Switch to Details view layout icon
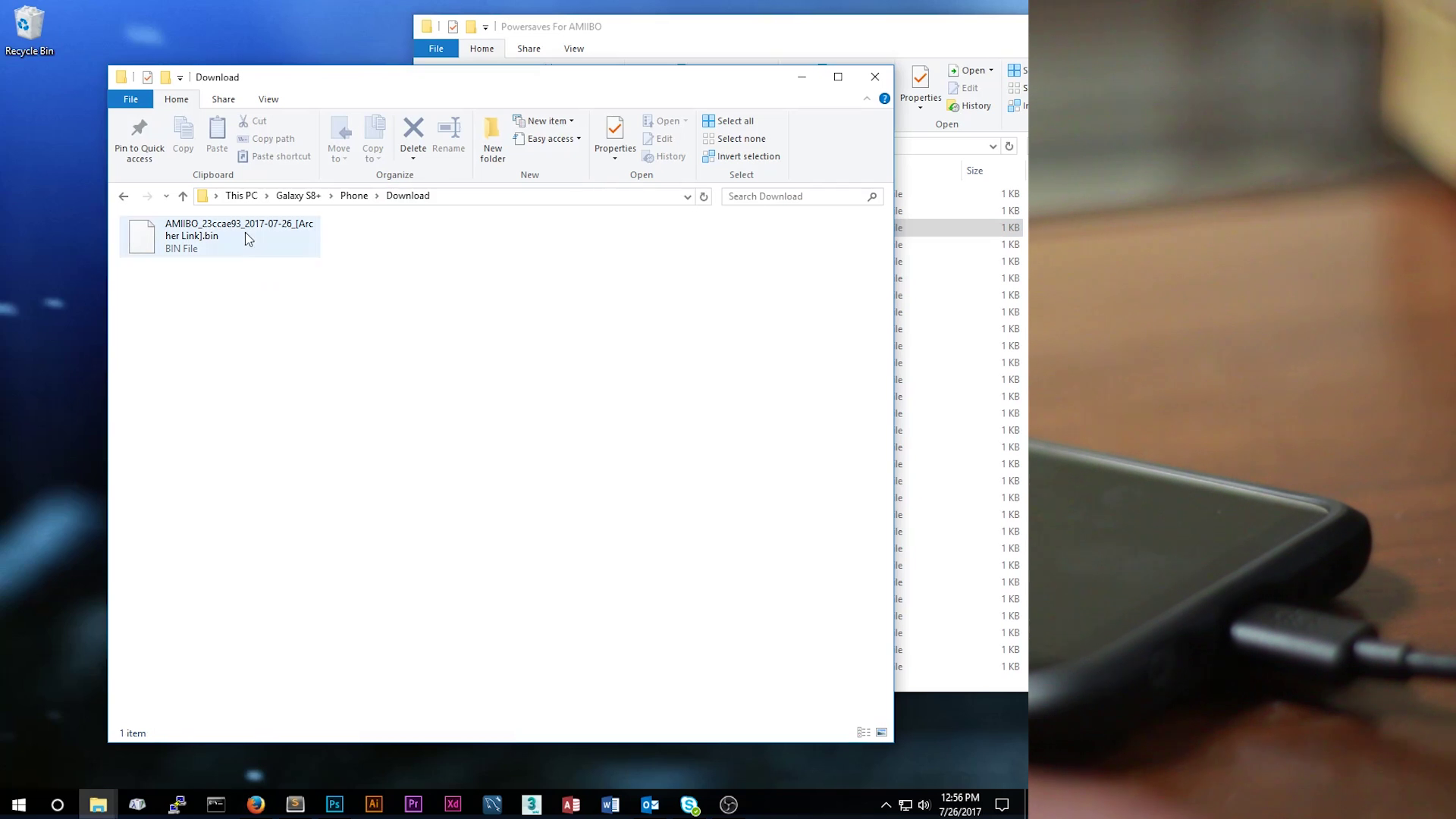The width and height of the screenshot is (1456, 819). (864, 733)
